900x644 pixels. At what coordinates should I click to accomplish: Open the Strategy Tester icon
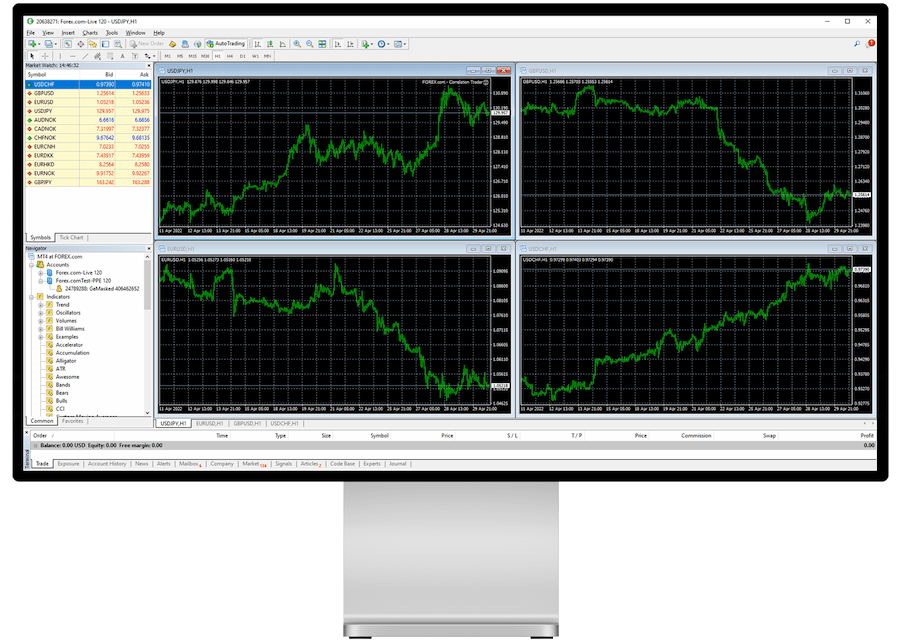(x=118, y=44)
